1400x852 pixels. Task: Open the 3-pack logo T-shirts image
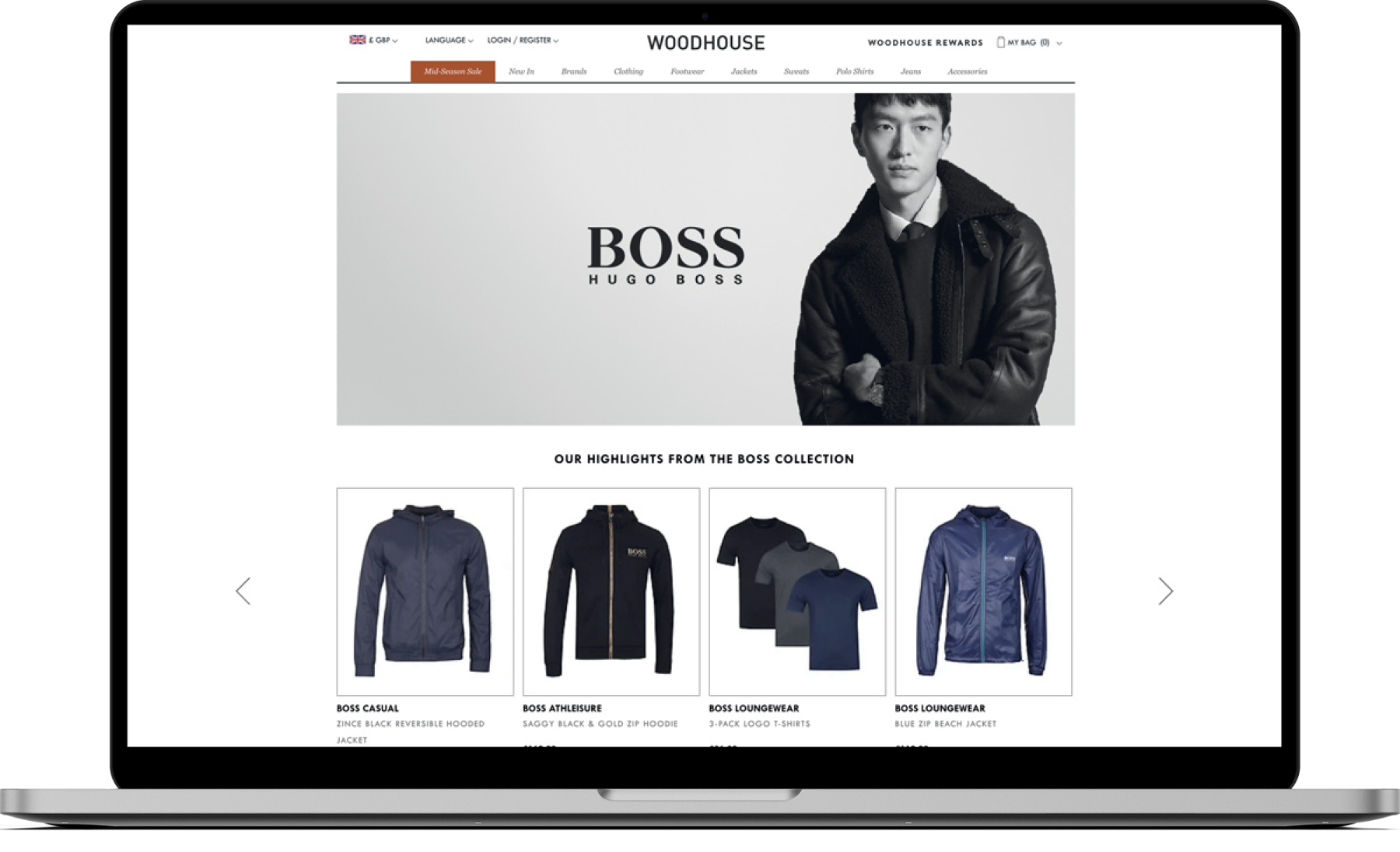pyautogui.click(x=797, y=592)
